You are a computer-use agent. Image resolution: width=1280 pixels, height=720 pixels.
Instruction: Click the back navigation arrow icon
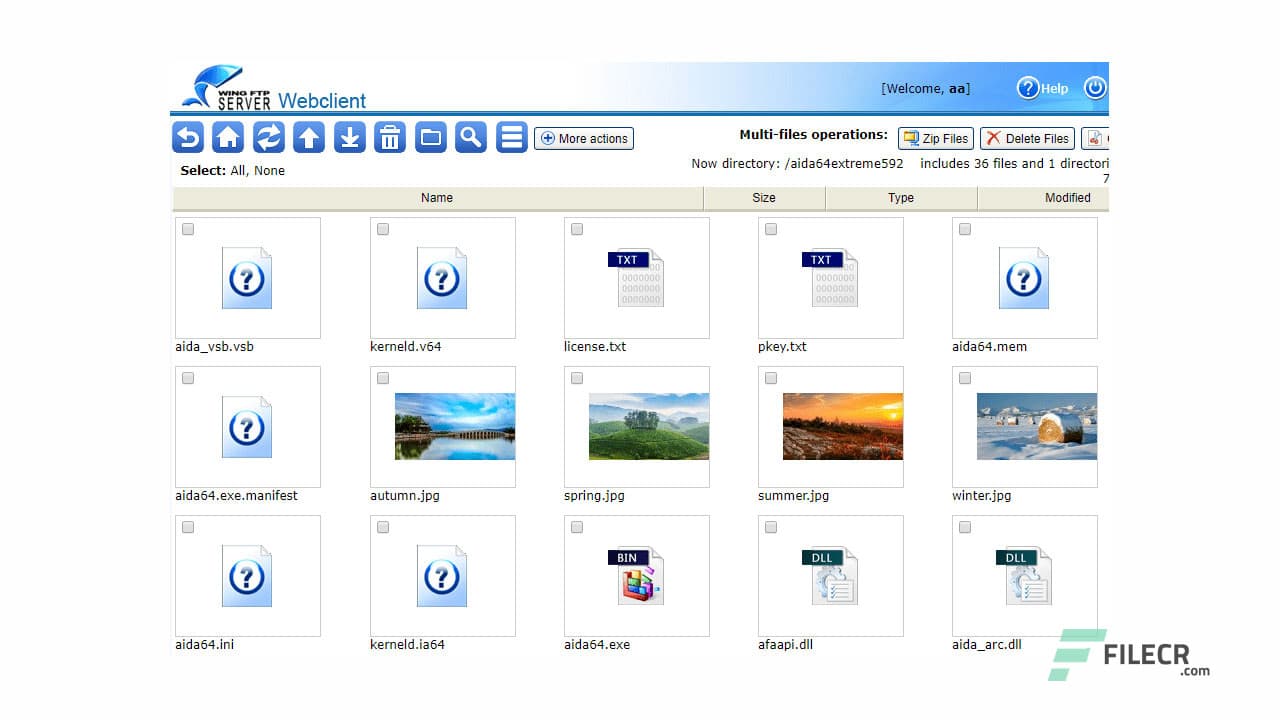[x=188, y=137]
